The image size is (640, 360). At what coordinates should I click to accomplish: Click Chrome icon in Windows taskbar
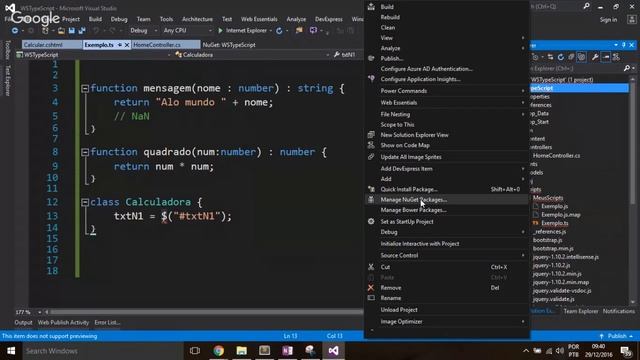219,351
